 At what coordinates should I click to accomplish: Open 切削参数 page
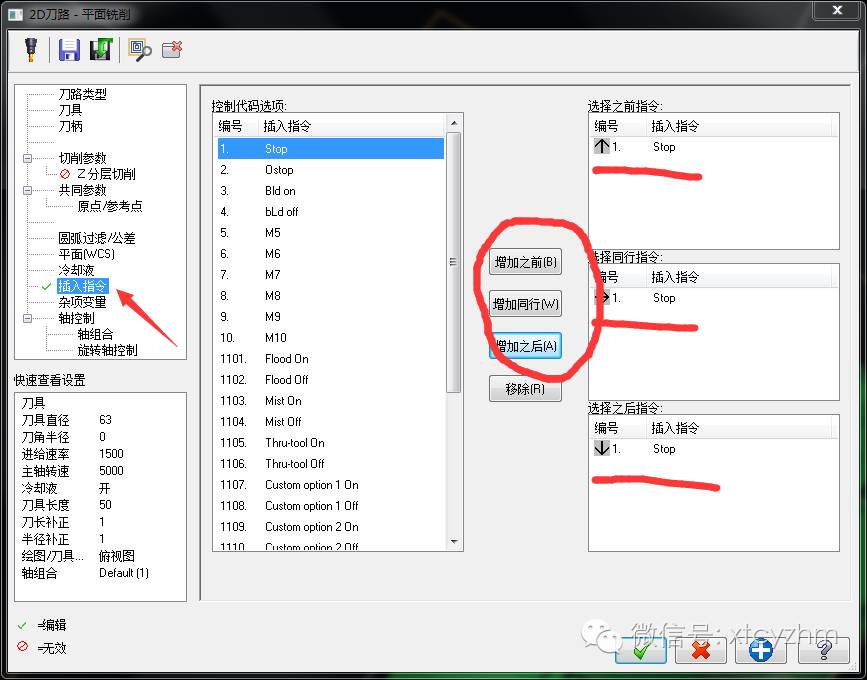(x=82, y=158)
